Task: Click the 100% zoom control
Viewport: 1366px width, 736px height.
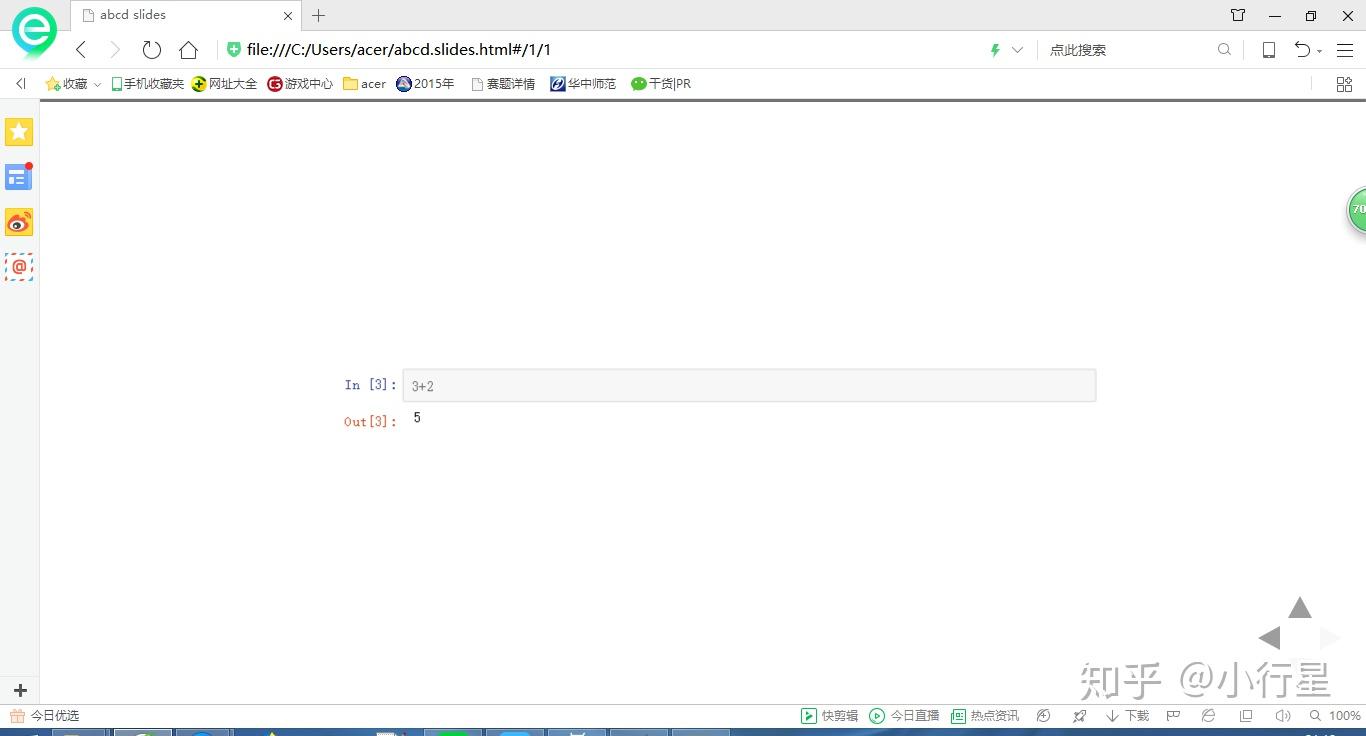Action: (1344, 715)
